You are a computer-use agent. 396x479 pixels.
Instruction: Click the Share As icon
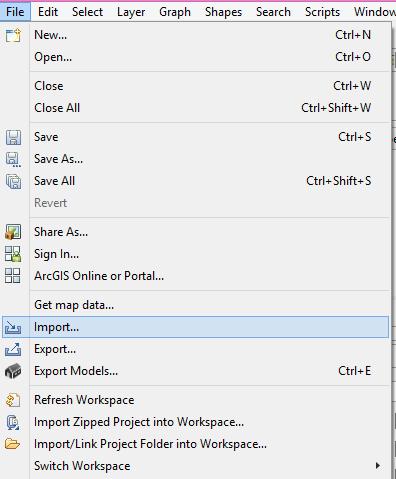pyautogui.click(x=13, y=232)
